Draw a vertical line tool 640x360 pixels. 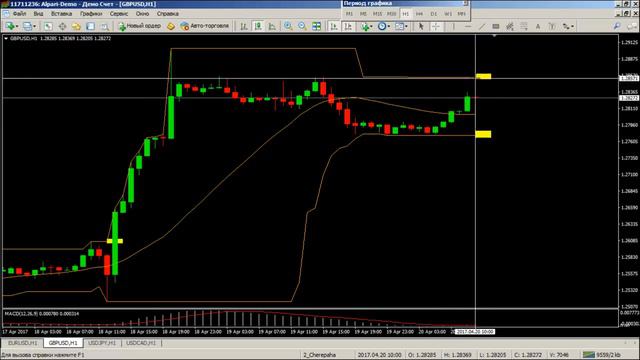(453, 26)
